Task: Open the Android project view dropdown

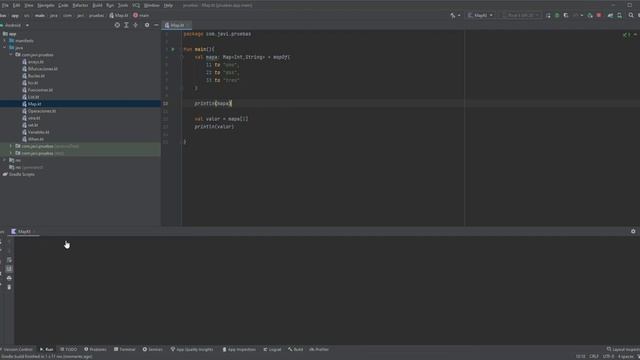Action: tap(16, 25)
